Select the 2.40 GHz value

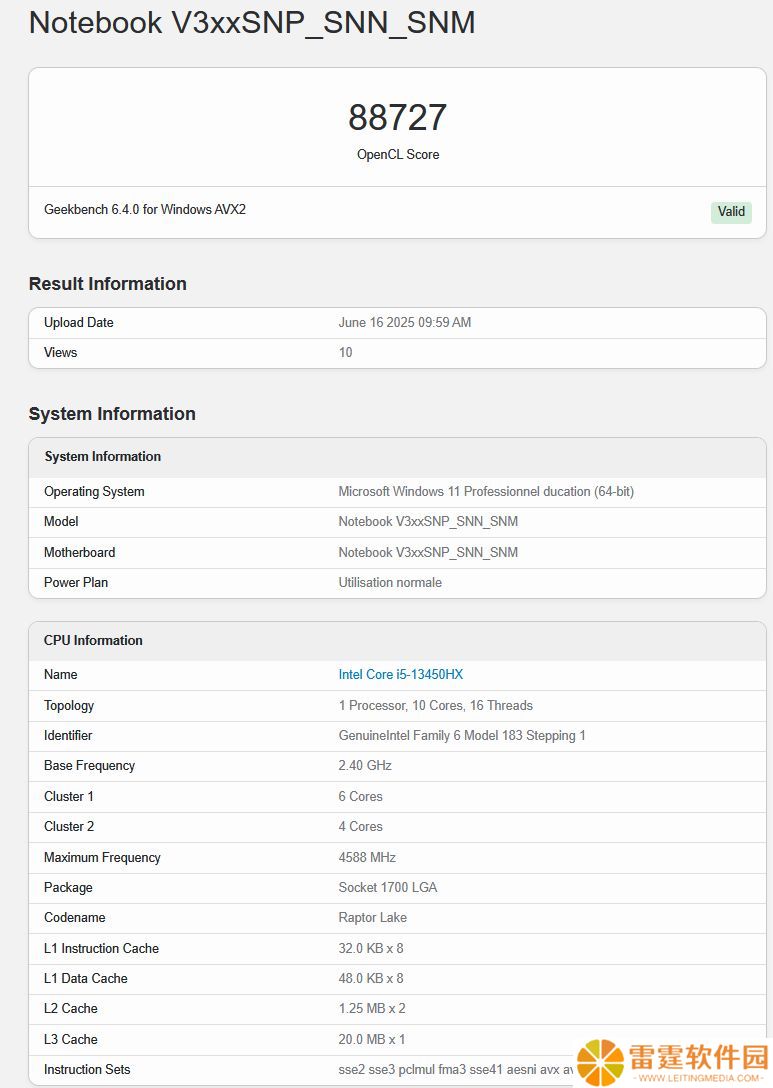click(365, 766)
